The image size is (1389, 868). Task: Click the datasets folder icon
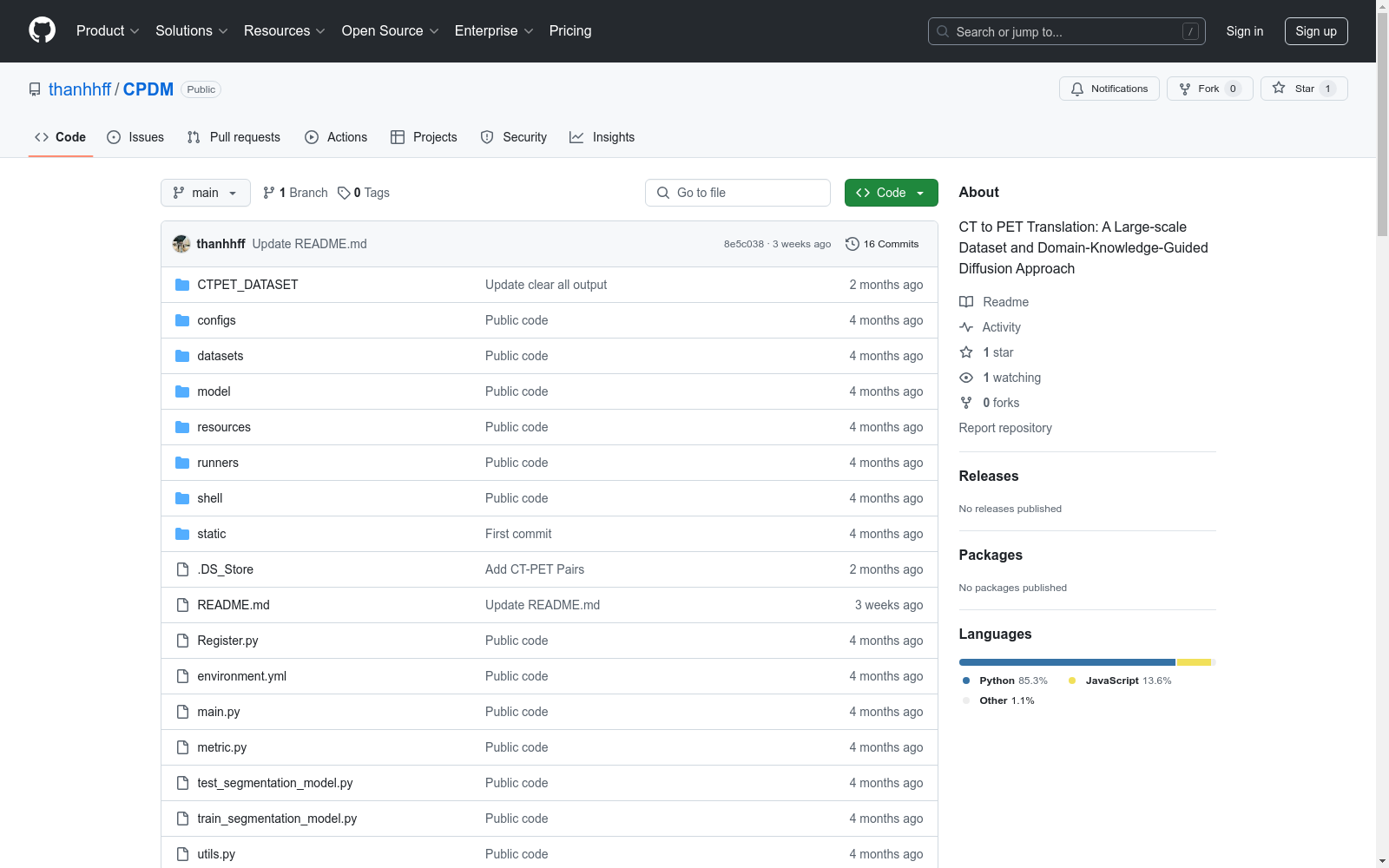pos(182,356)
